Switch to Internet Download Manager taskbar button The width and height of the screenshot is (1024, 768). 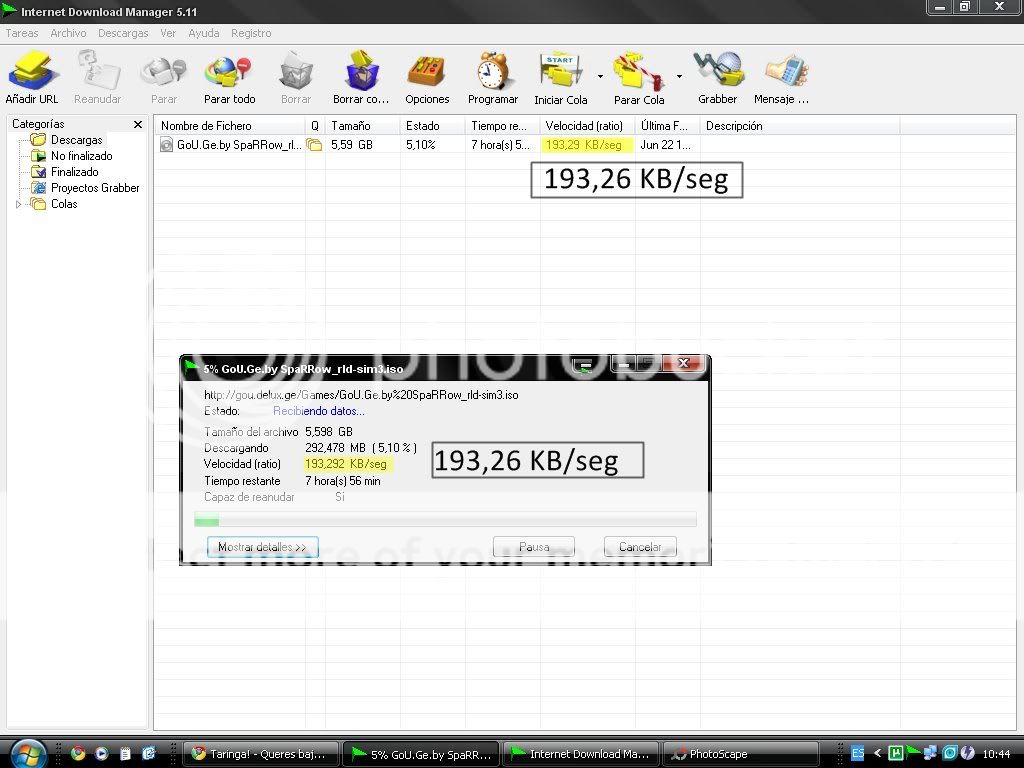tap(581, 754)
